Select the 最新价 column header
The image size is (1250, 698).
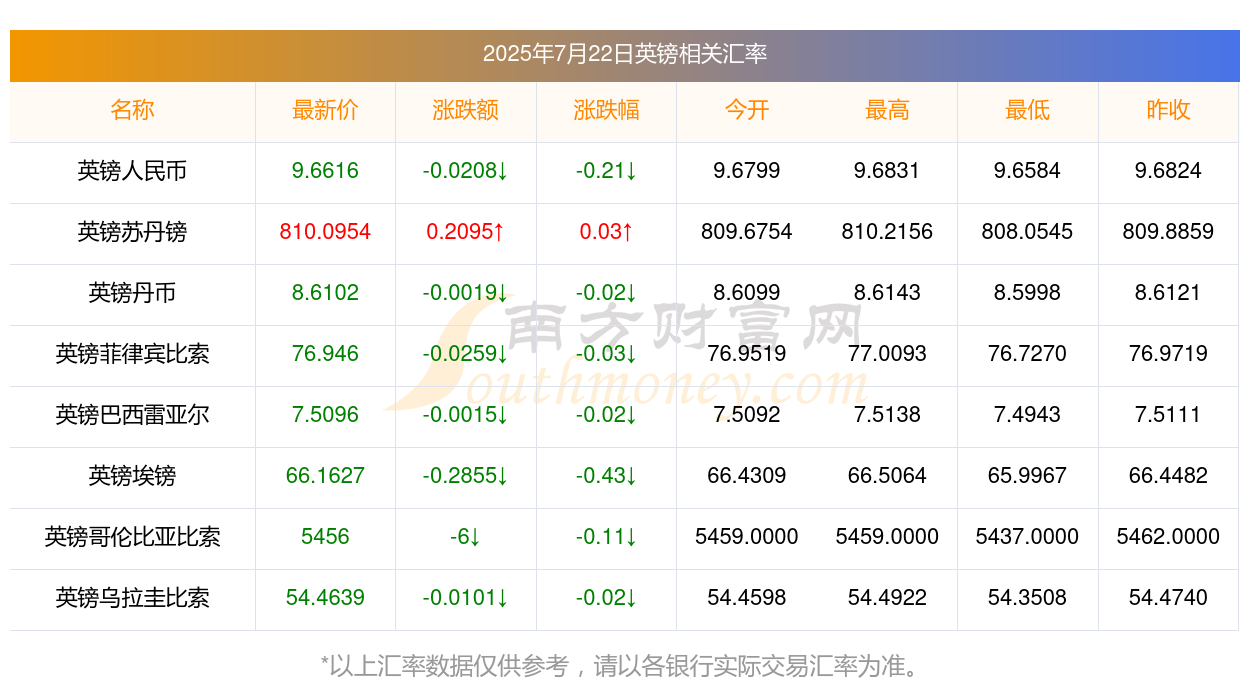tap(325, 110)
